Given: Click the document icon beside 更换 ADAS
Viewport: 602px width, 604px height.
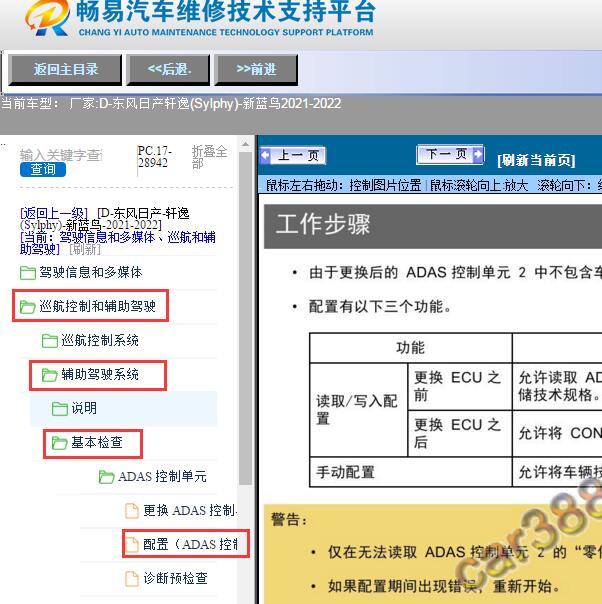Looking at the screenshot, I should pos(132,511).
